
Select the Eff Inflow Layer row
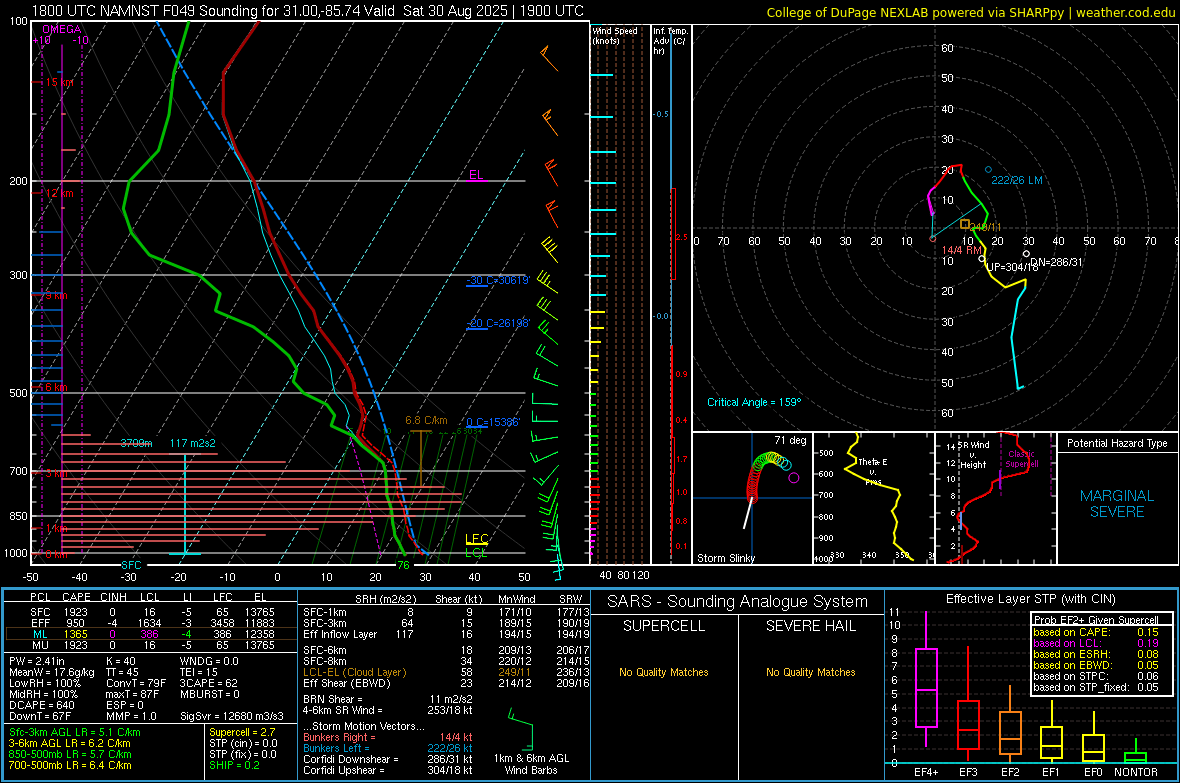(446, 634)
